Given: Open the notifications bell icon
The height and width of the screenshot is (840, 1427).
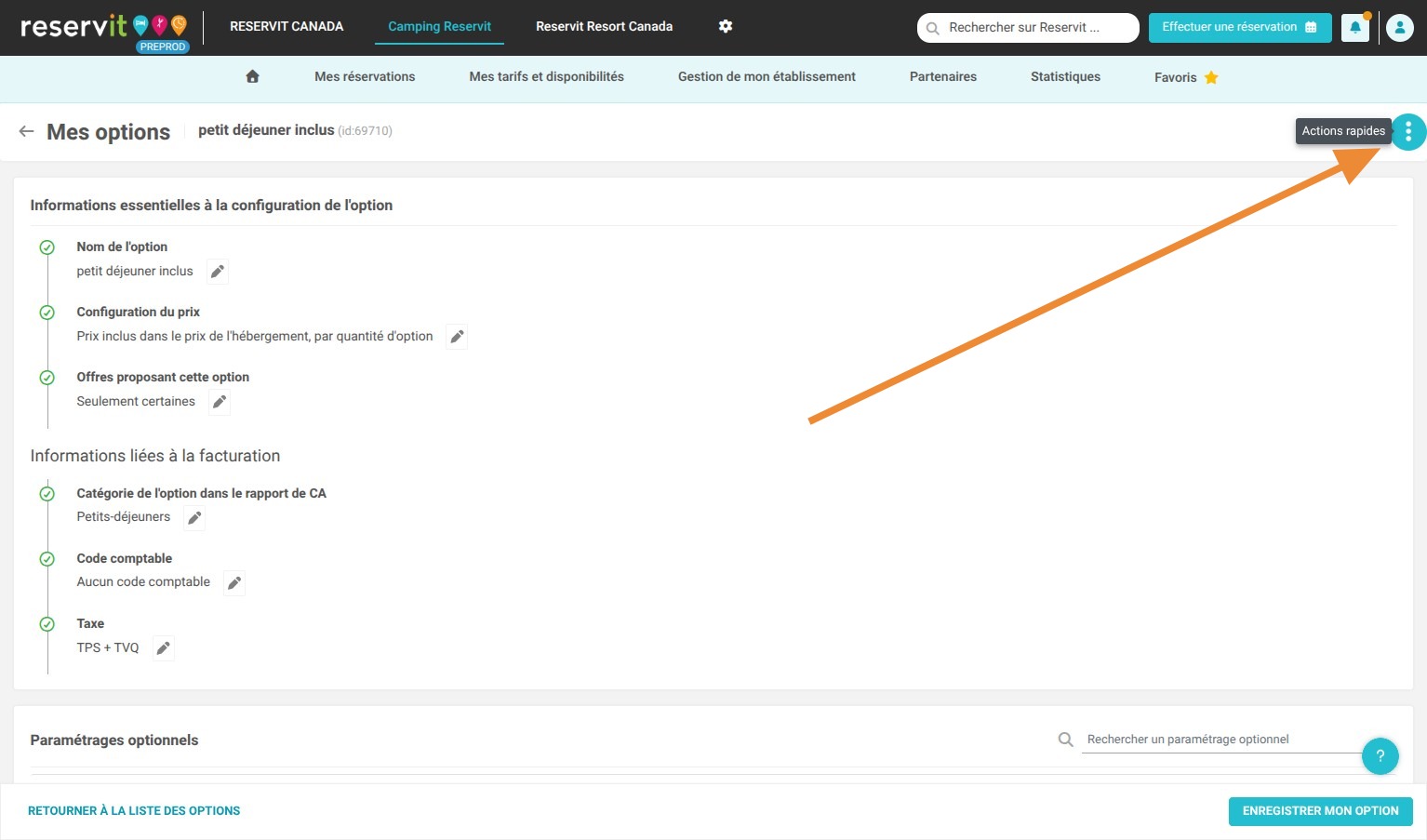Looking at the screenshot, I should 1355,27.
